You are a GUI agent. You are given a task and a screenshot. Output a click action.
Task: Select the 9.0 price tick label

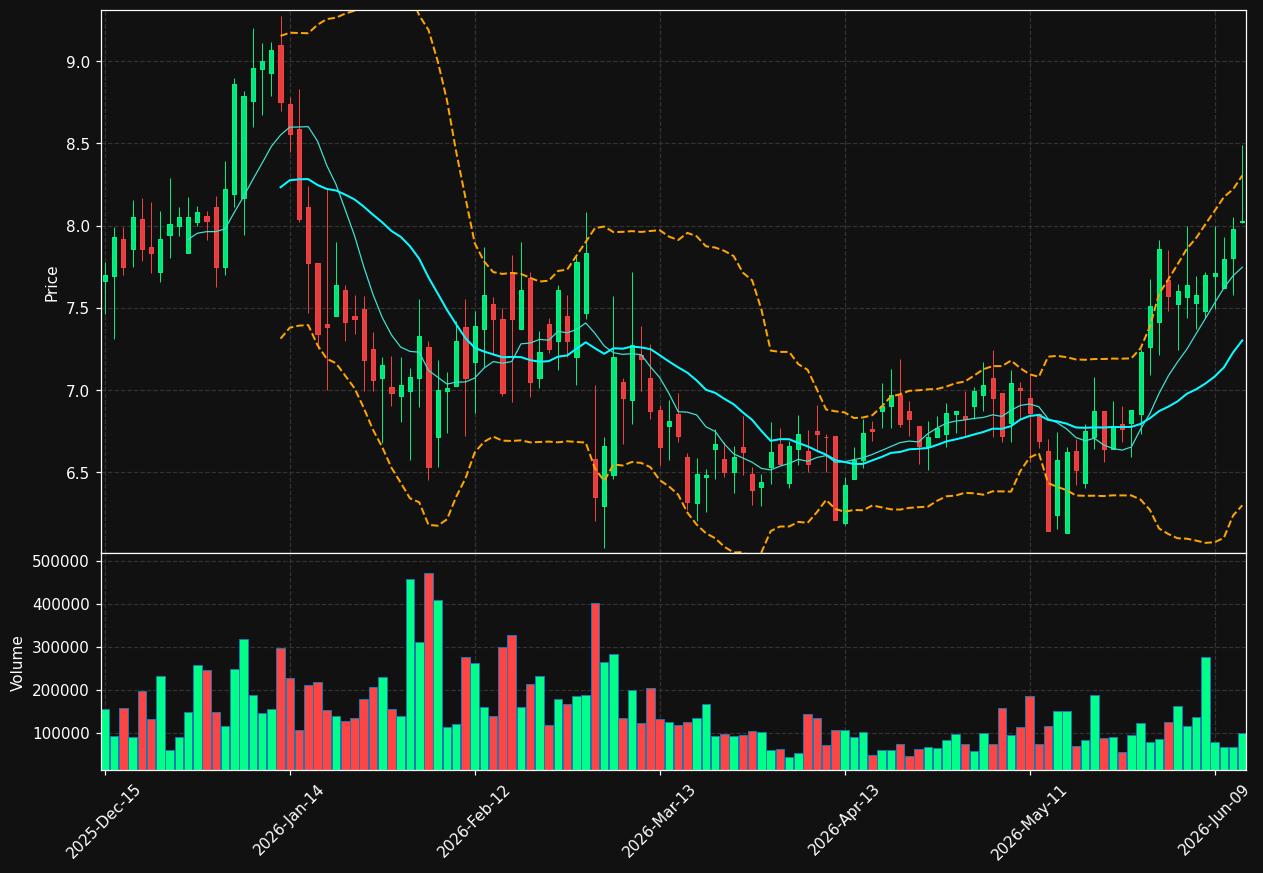tap(78, 62)
